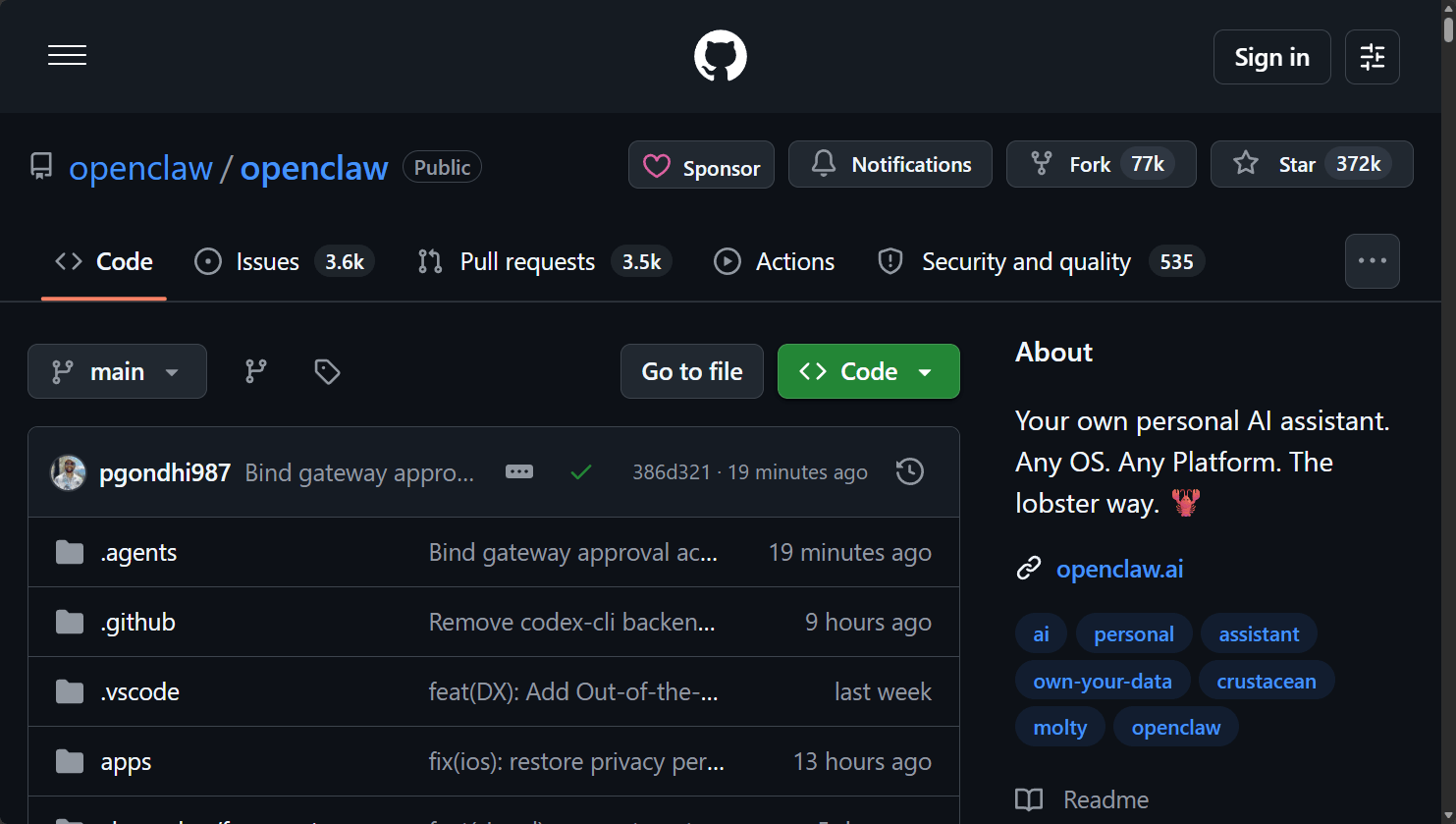Open the .github folder
Image resolution: width=1456 pixels, height=824 pixels.
tap(137, 623)
